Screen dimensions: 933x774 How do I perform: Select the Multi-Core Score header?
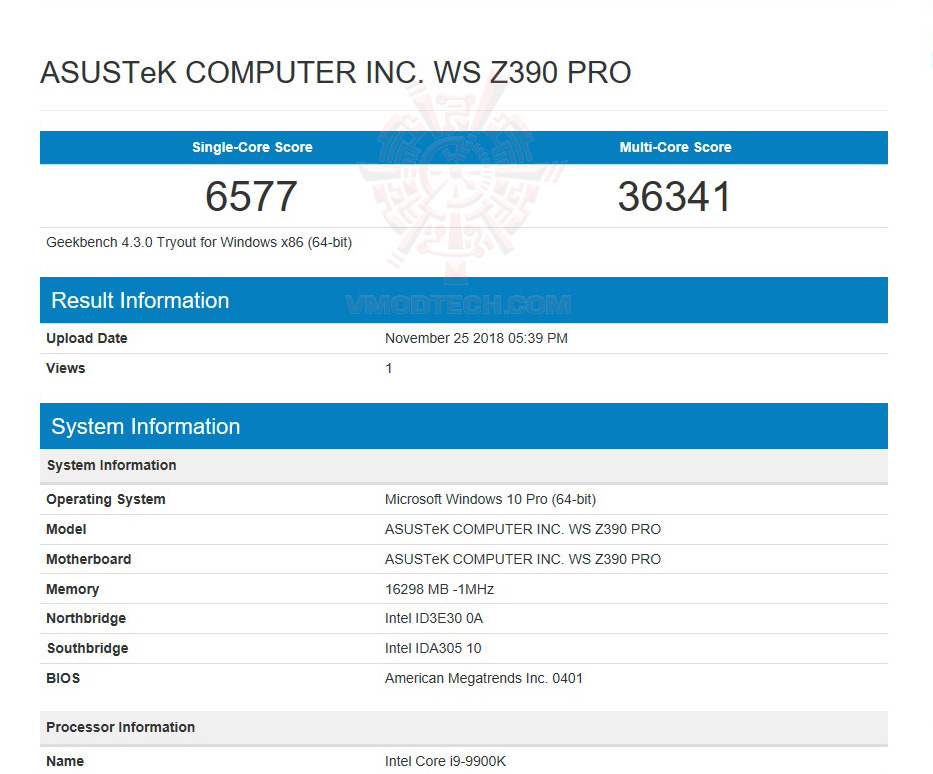(x=675, y=147)
